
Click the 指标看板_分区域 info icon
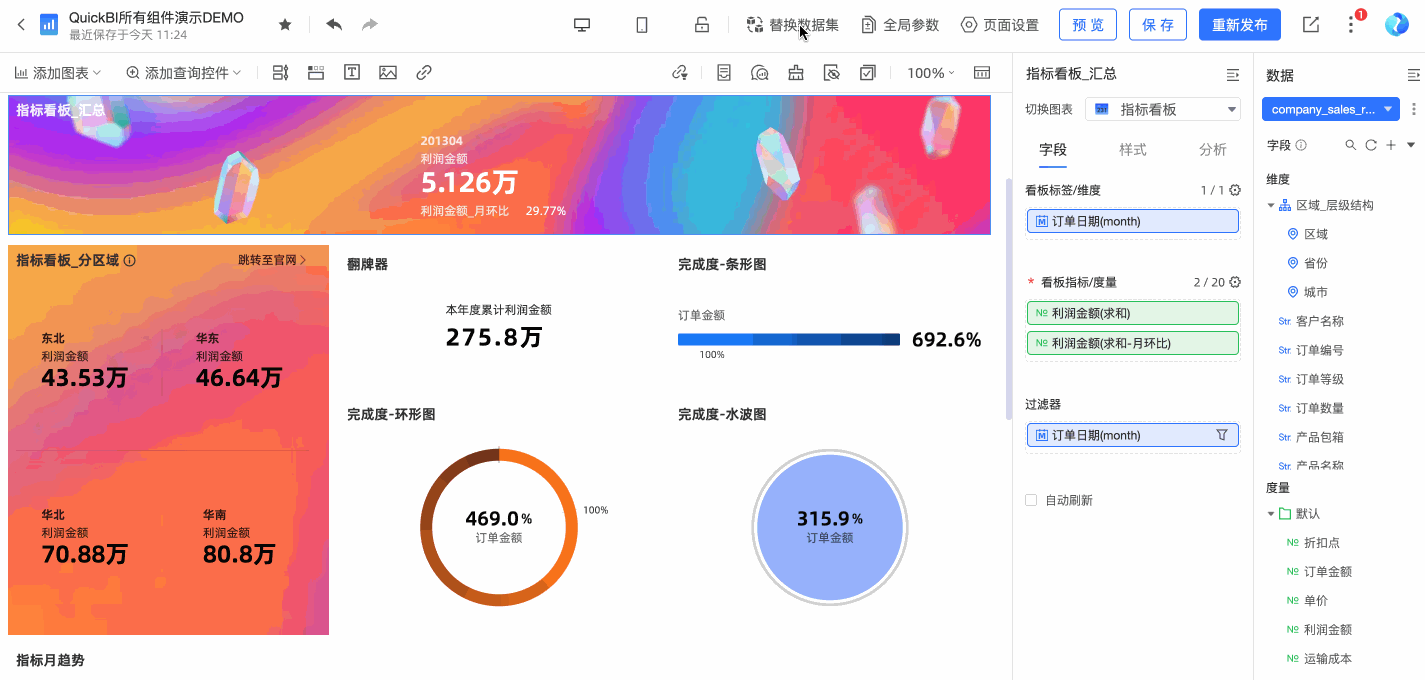[130, 261]
